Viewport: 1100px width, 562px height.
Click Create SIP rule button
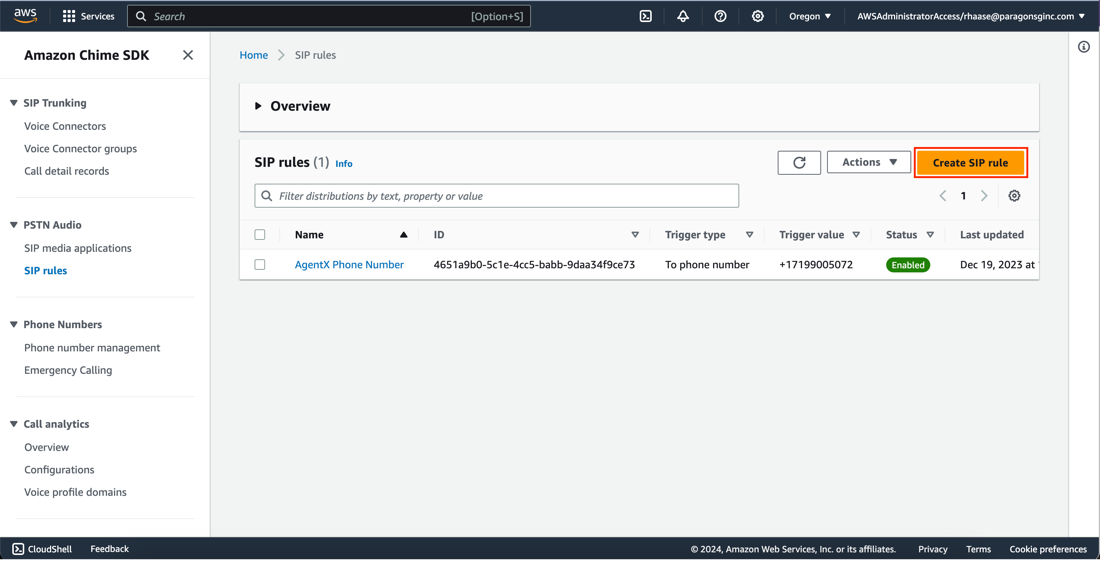coord(971,163)
